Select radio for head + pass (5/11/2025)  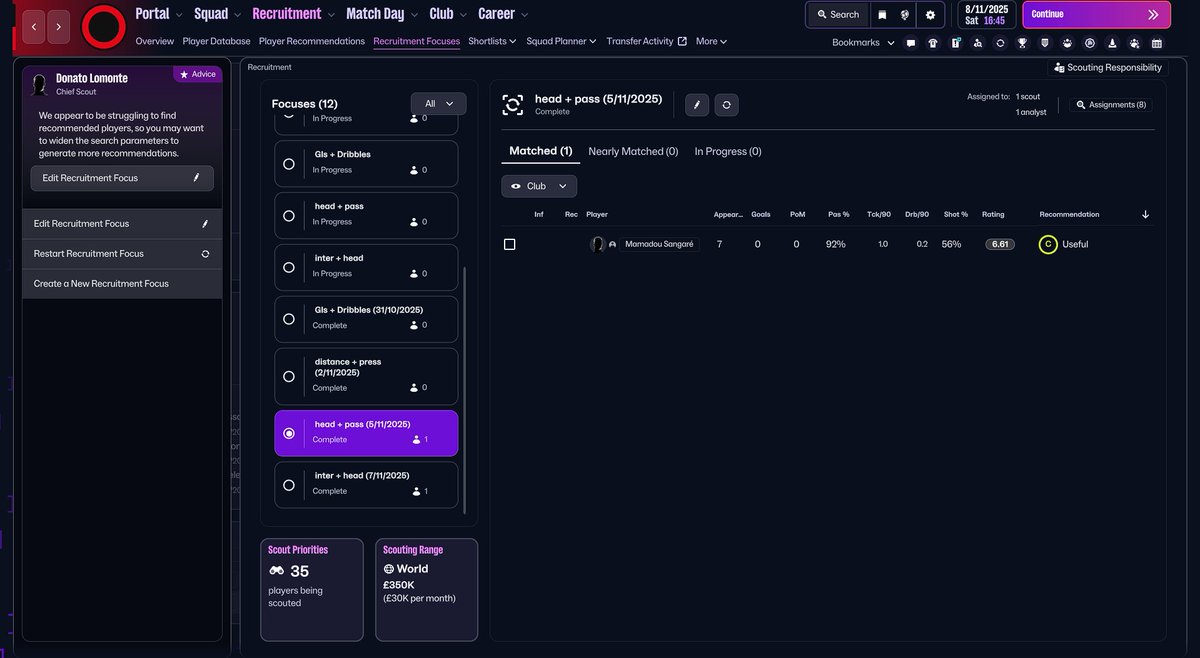289,434
